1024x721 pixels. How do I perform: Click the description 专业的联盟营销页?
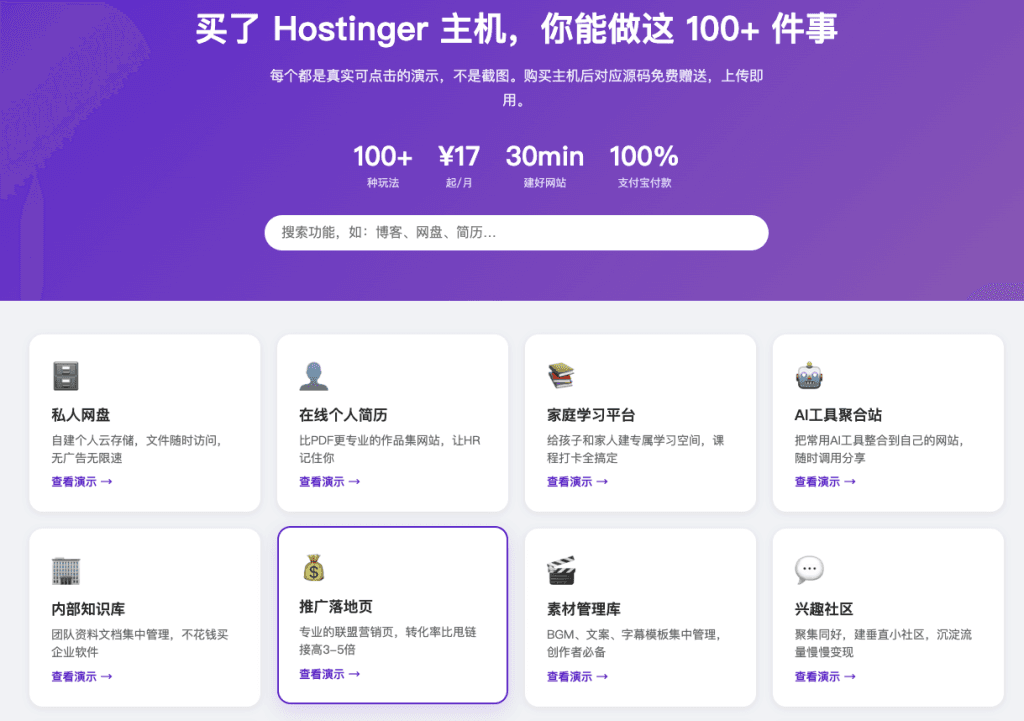click(387, 641)
